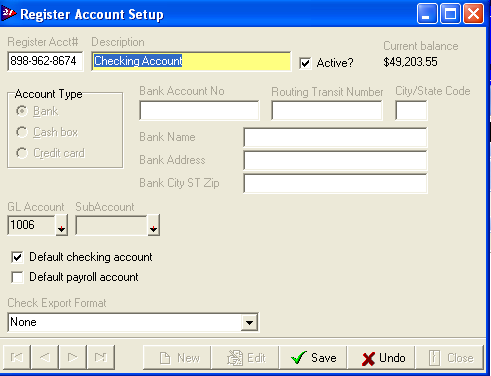The height and width of the screenshot is (376, 491).
Task: Click the current balance $49,203.55
Action: [410, 62]
